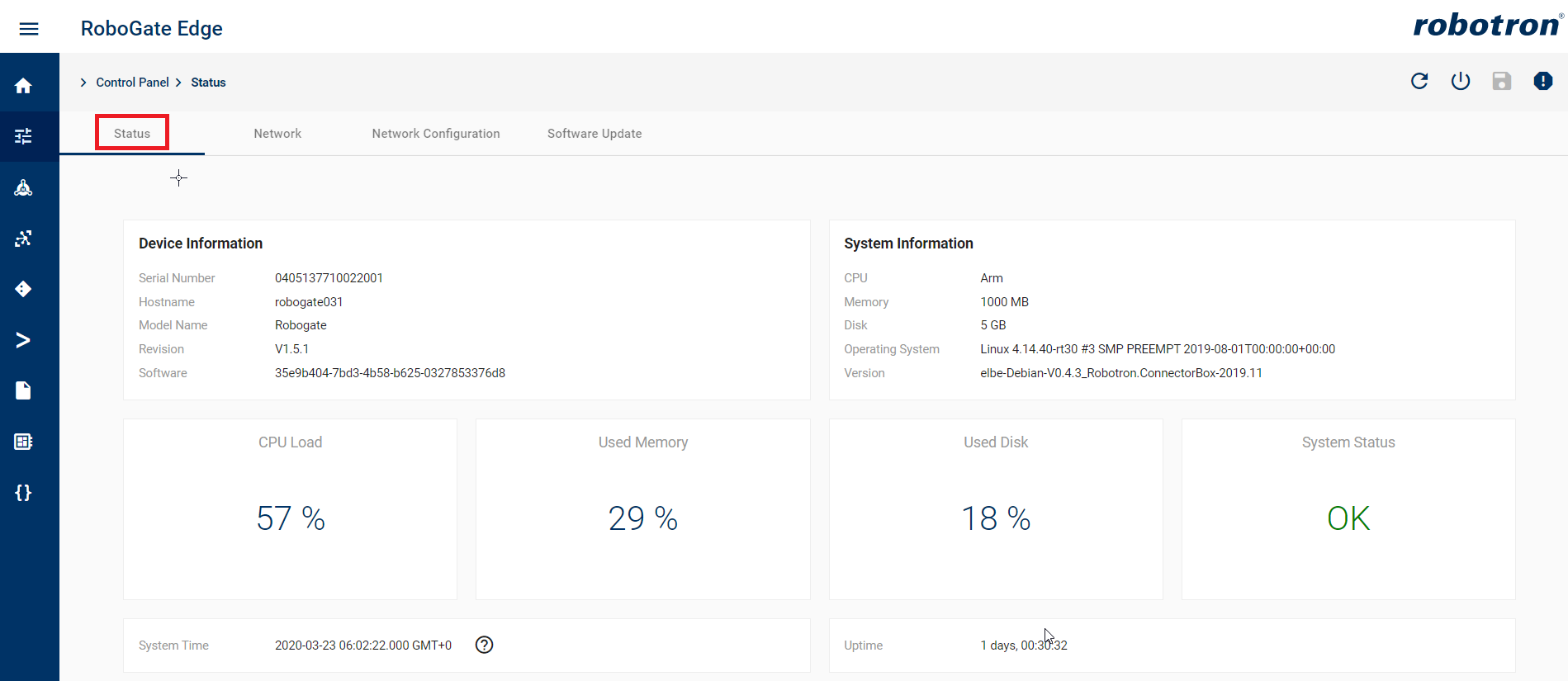Open the hamburger navigation menu
This screenshot has height=681, width=1568.
(29, 29)
